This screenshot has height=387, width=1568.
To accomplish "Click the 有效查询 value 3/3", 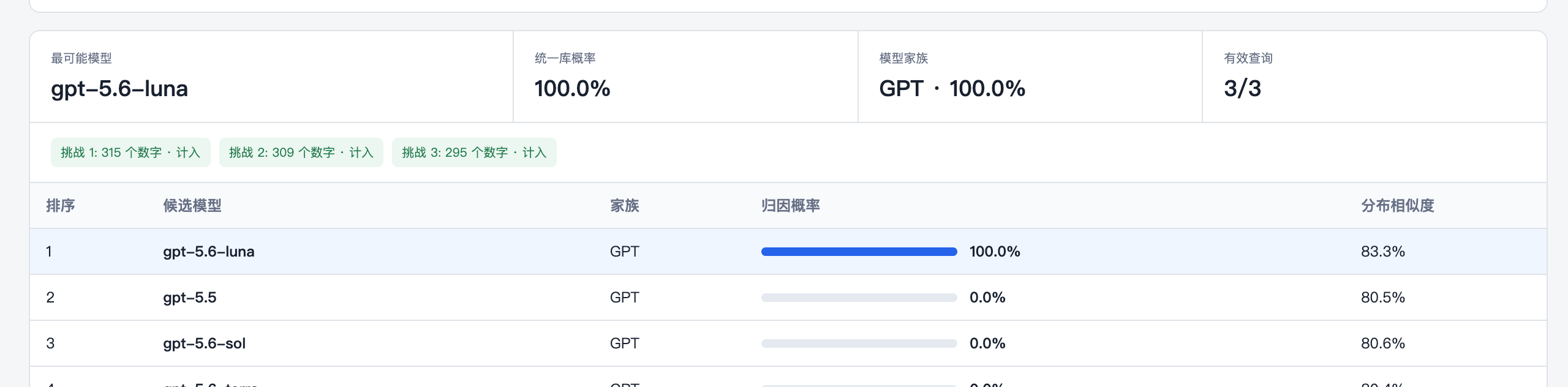I will [1242, 89].
